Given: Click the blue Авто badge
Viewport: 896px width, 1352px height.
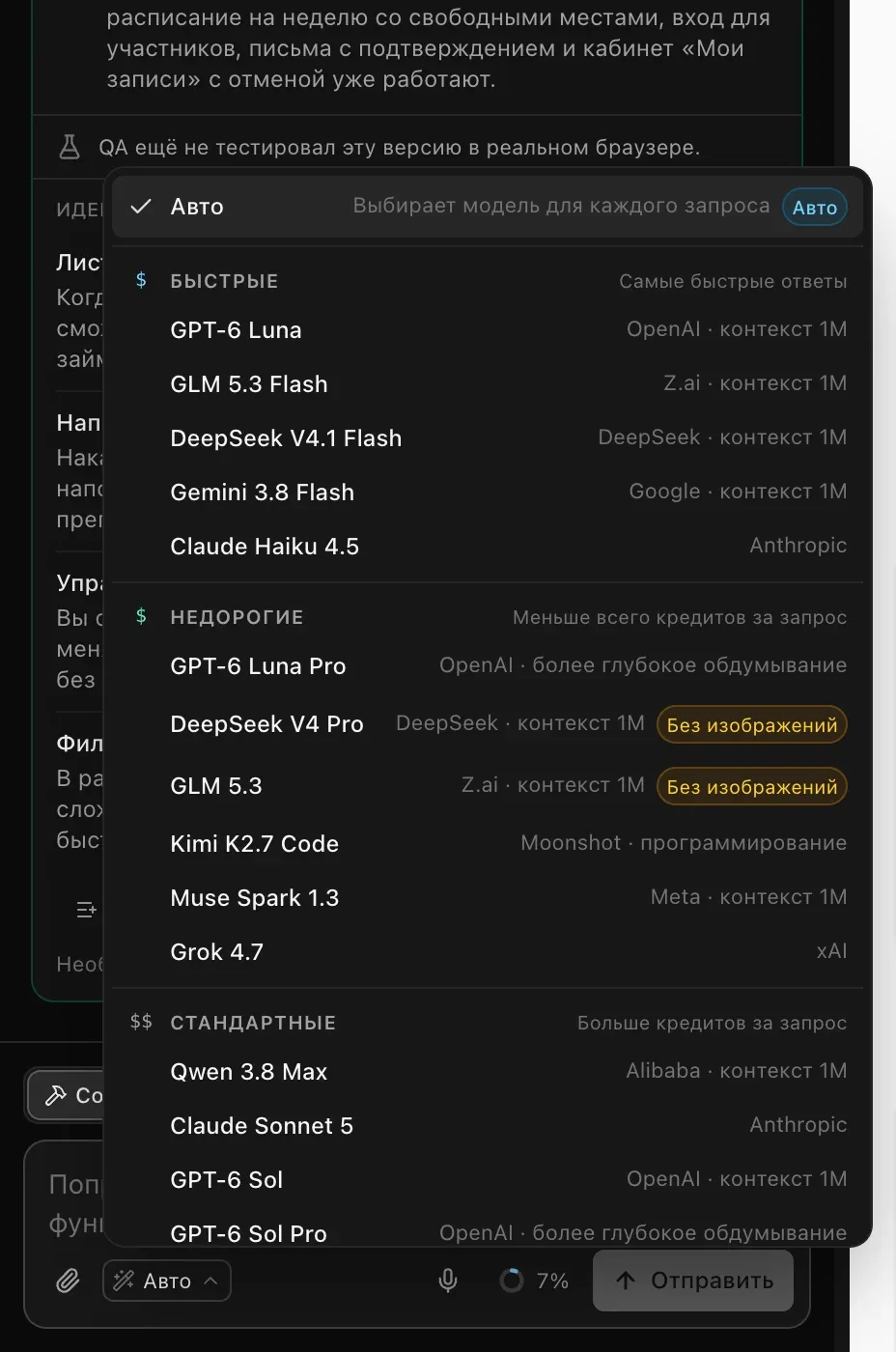Looking at the screenshot, I should (x=815, y=208).
